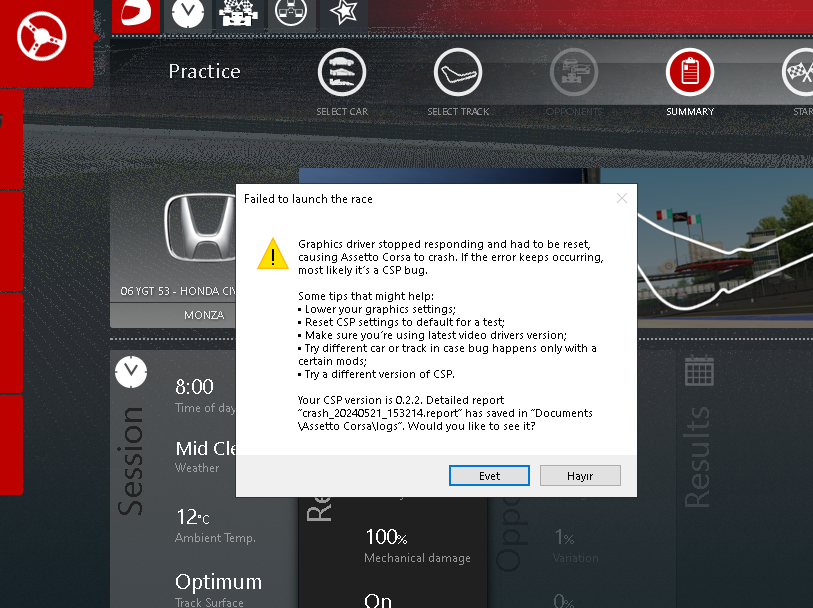The height and width of the screenshot is (608, 813).
Task: Select the clock tab in top bar
Action: 188,14
